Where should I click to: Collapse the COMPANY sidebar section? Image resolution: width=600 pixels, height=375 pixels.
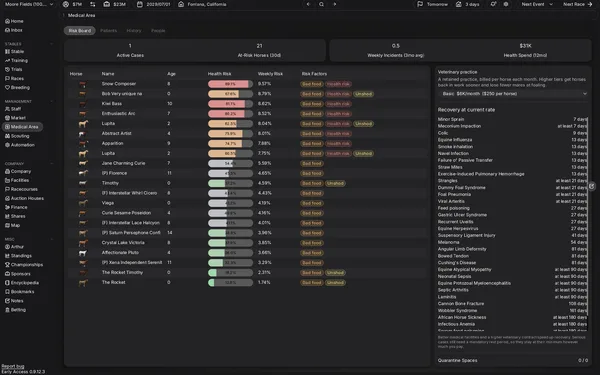(52, 164)
